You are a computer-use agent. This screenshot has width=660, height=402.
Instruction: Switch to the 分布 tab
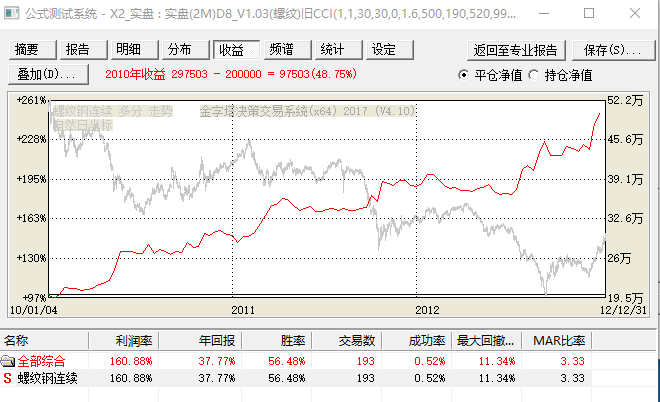pyautogui.click(x=185, y=50)
